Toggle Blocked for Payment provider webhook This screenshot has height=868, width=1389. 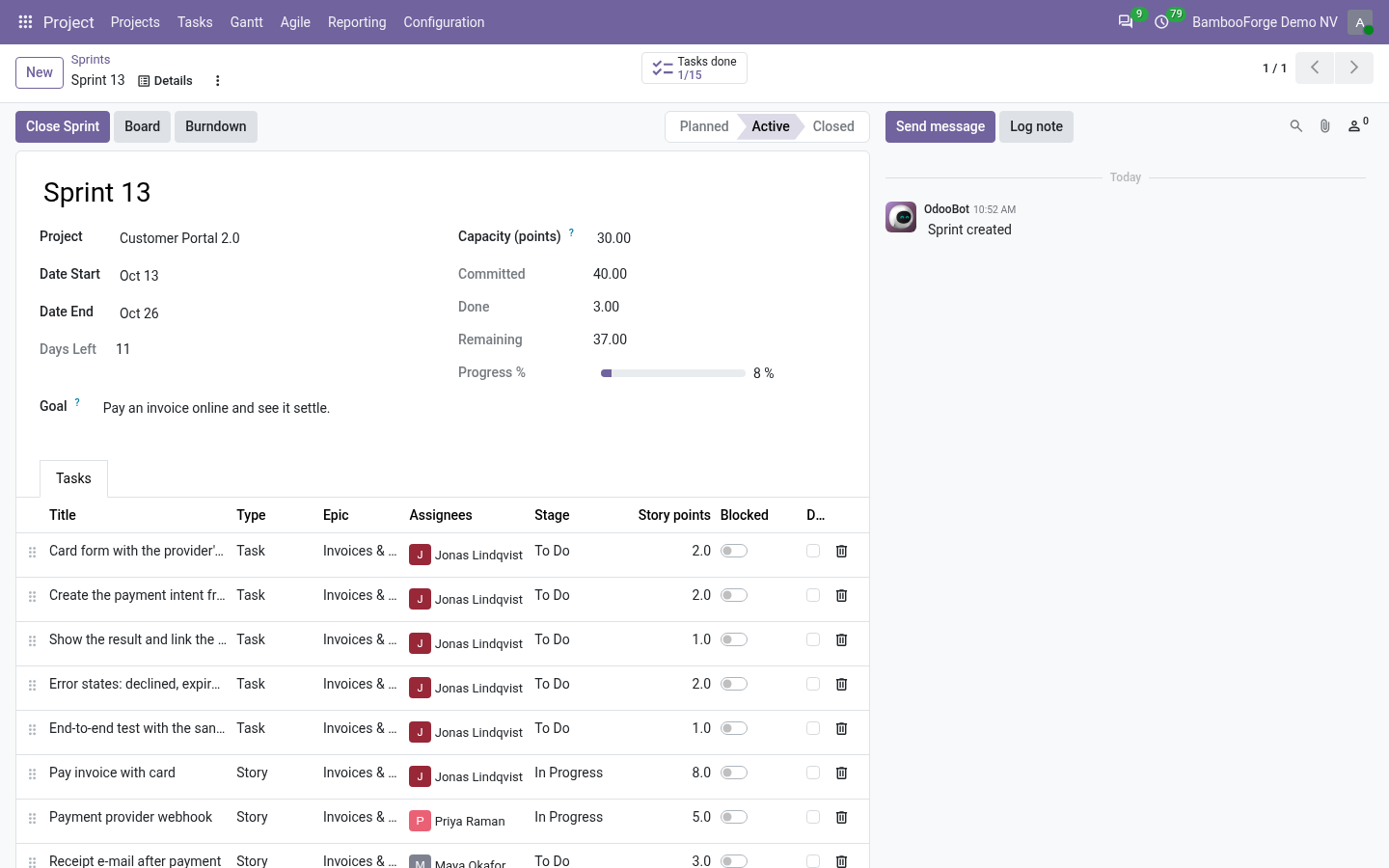[734, 817]
